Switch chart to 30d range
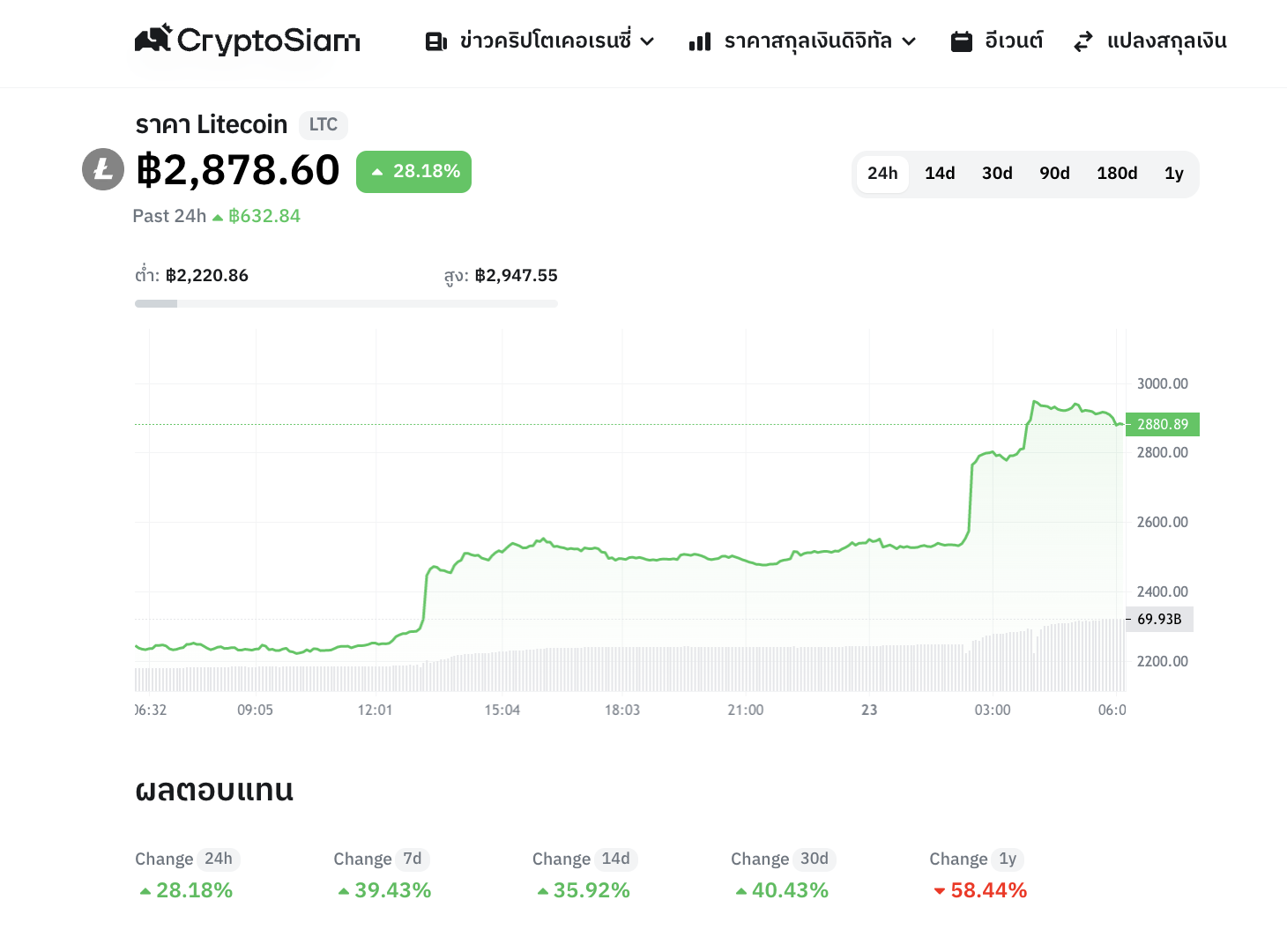 coord(997,174)
